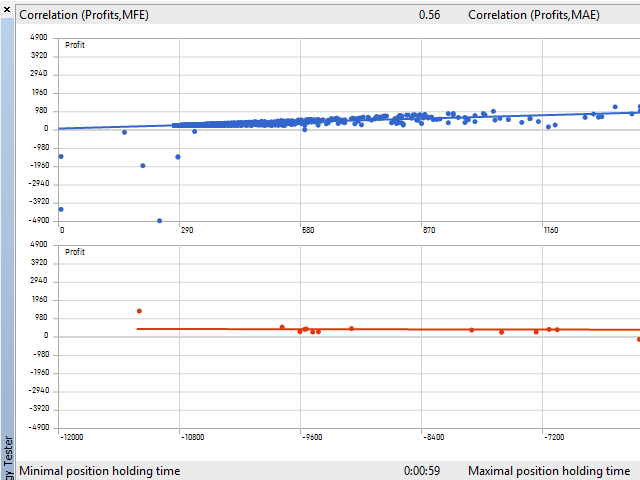Click the x-axis label -8400 in the MAE chart
The width and height of the screenshot is (640, 480).
[x=433, y=437]
